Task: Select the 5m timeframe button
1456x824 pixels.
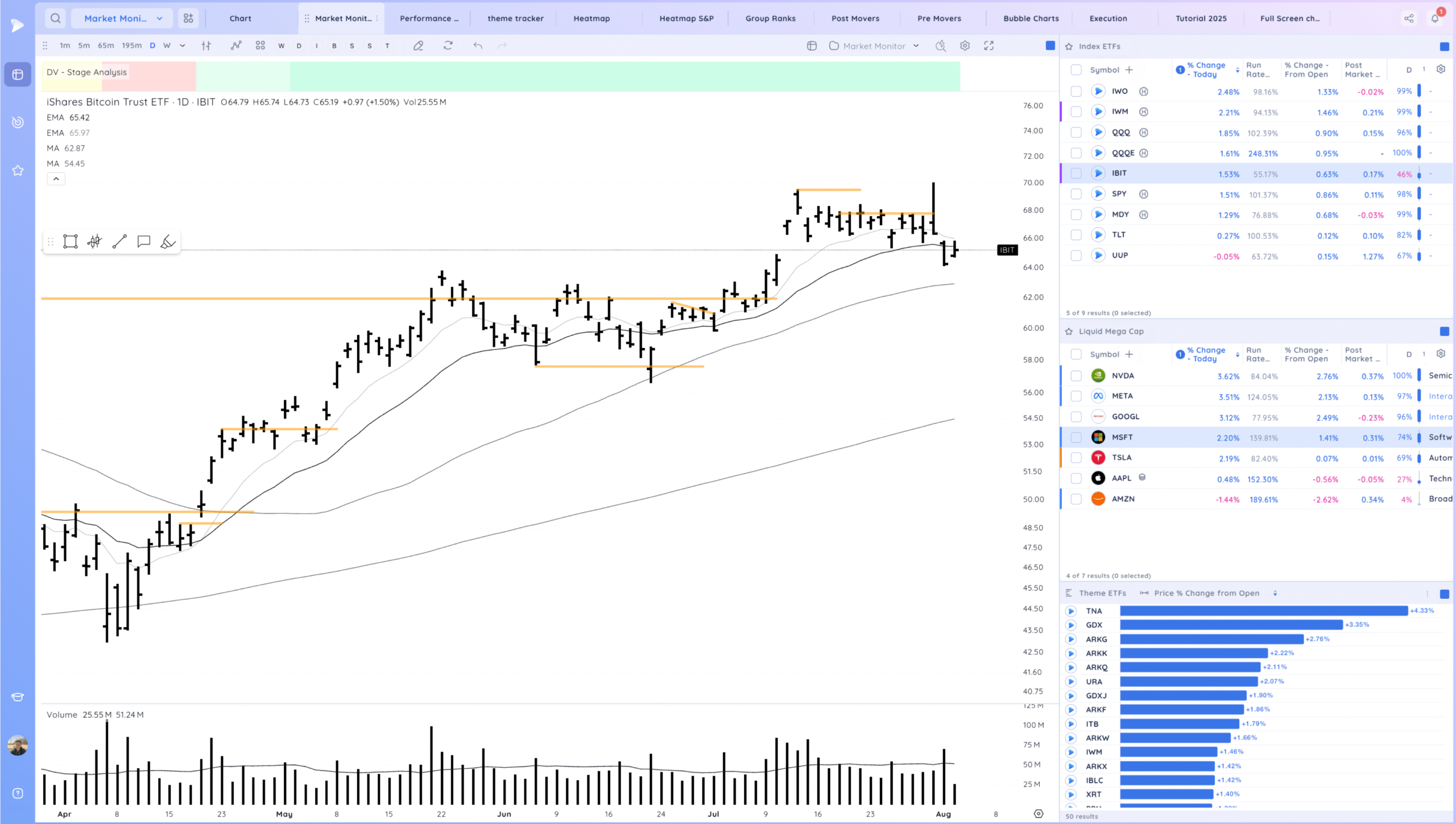Action: (84, 45)
